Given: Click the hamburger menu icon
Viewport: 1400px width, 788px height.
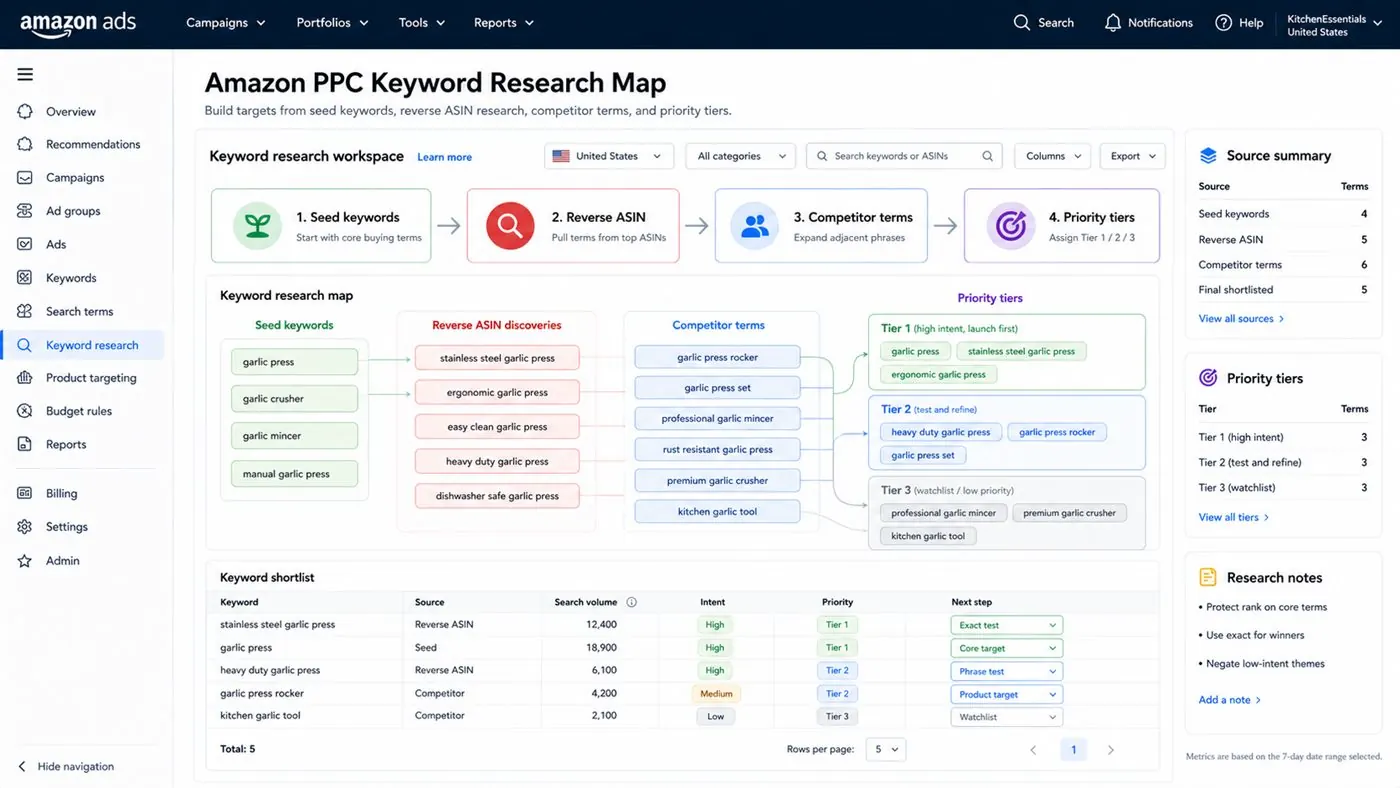Looking at the screenshot, I should coord(25,74).
